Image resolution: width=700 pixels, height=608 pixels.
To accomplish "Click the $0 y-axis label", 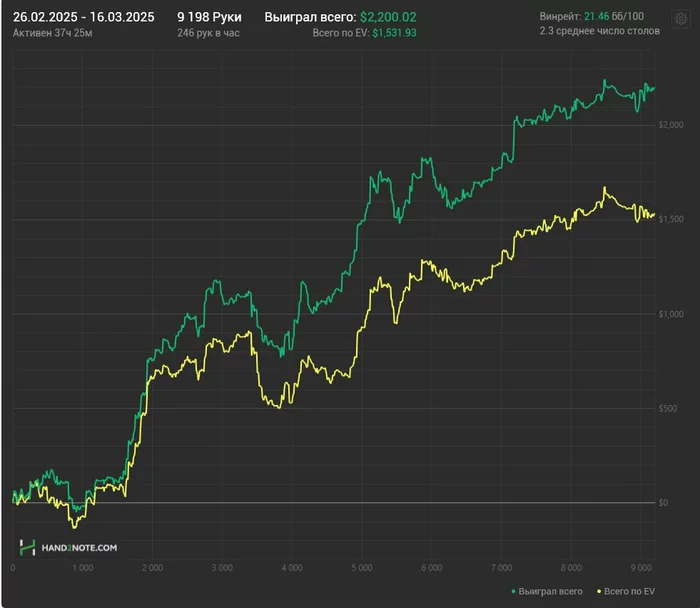I will pyautogui.click(x=663, y=503).
